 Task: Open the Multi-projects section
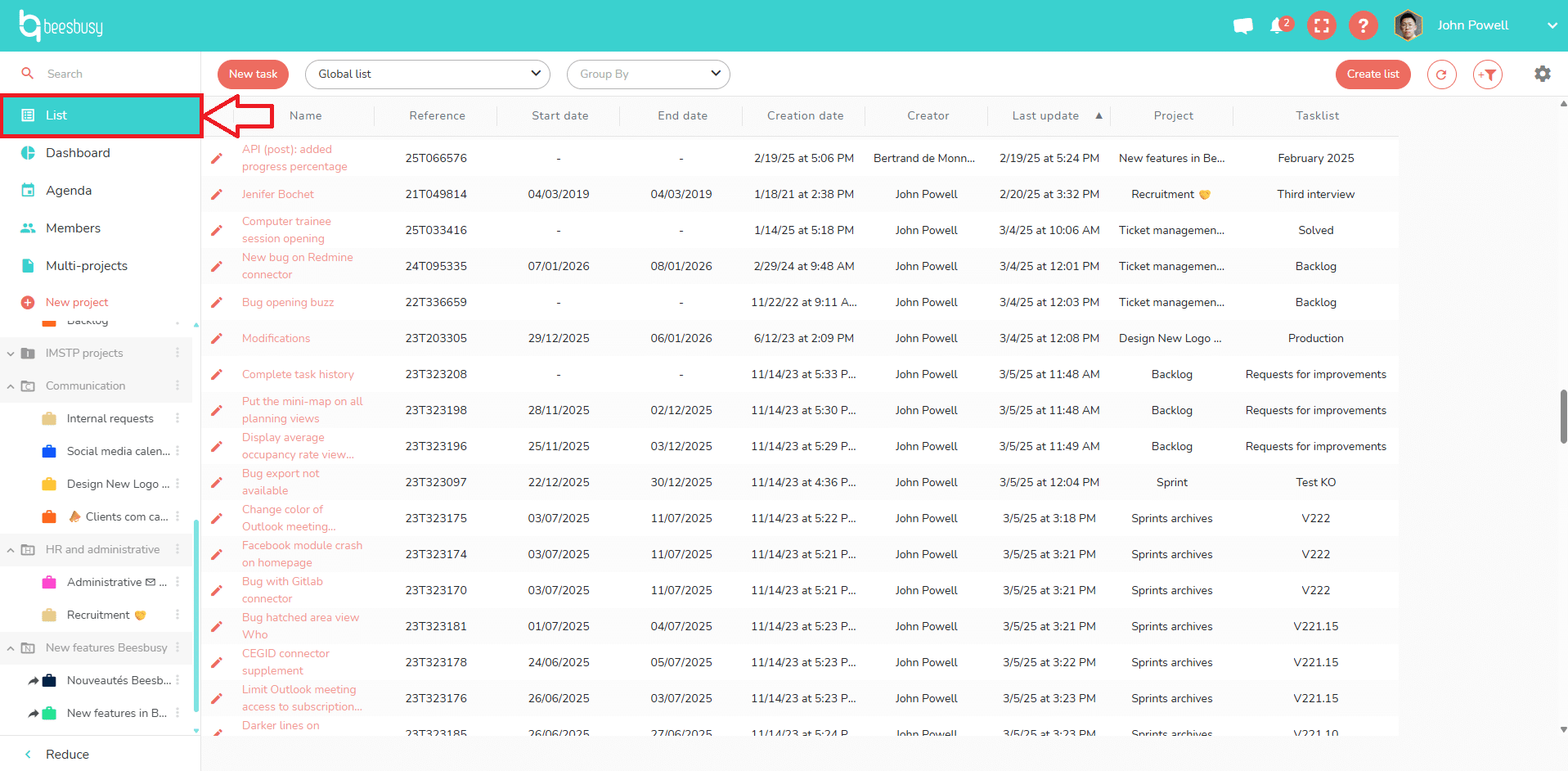click(x=87, y=265)
